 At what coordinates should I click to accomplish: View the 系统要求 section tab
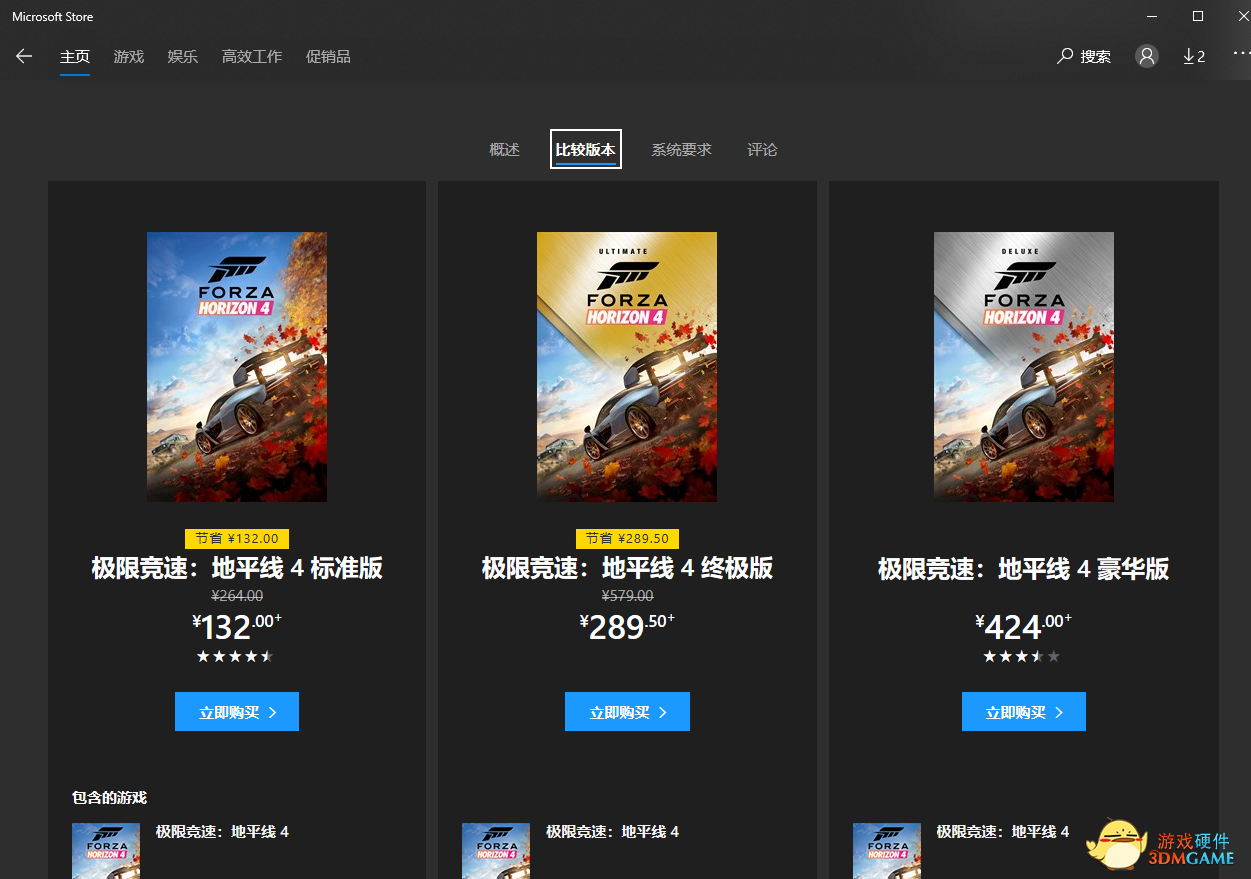(x=682, y=150)
